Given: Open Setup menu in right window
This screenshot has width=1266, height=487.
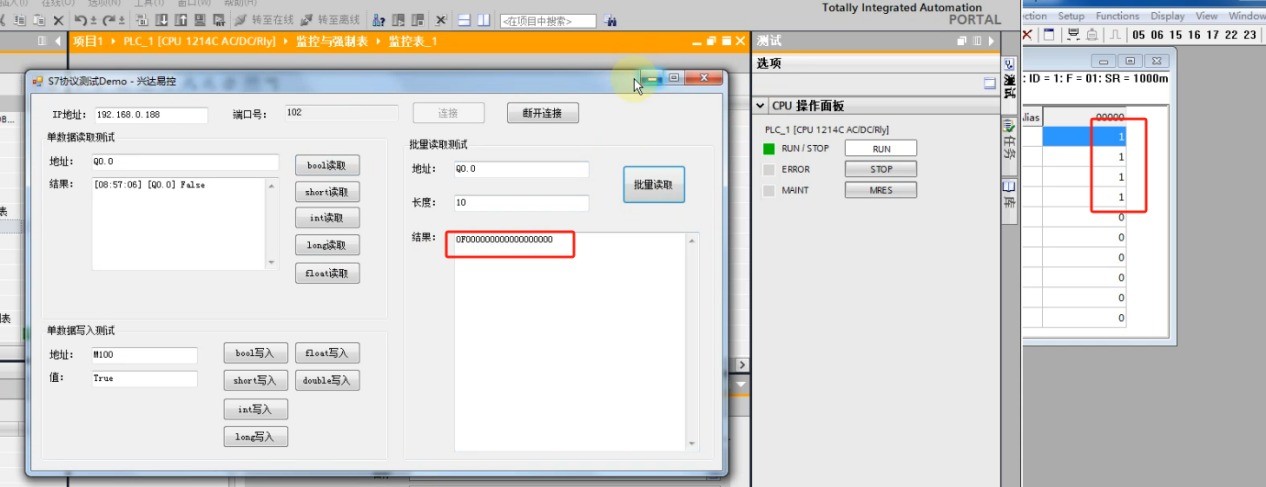Looking at the screenshot, I should (1071, 16).
